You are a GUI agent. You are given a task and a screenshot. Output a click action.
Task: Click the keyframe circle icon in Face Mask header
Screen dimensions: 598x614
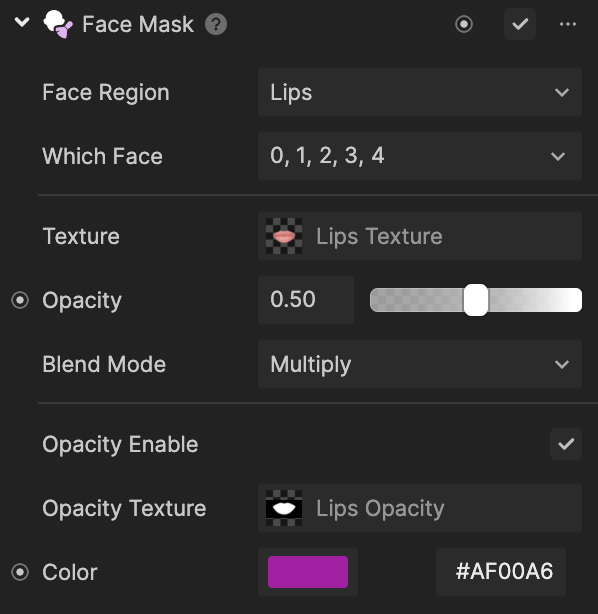click(464, 24)
